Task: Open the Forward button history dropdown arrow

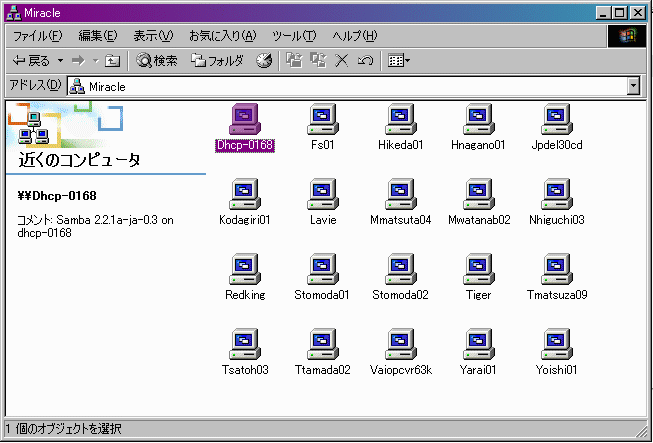Action: tap(96, 61)
